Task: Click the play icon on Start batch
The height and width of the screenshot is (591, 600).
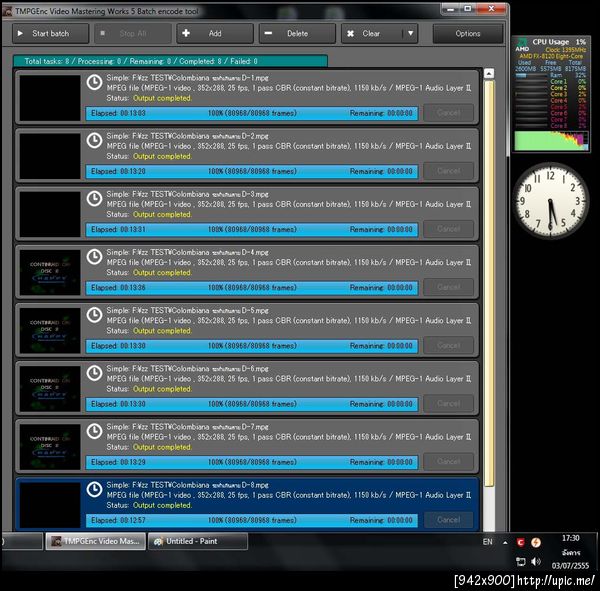Action: [20, 34]
